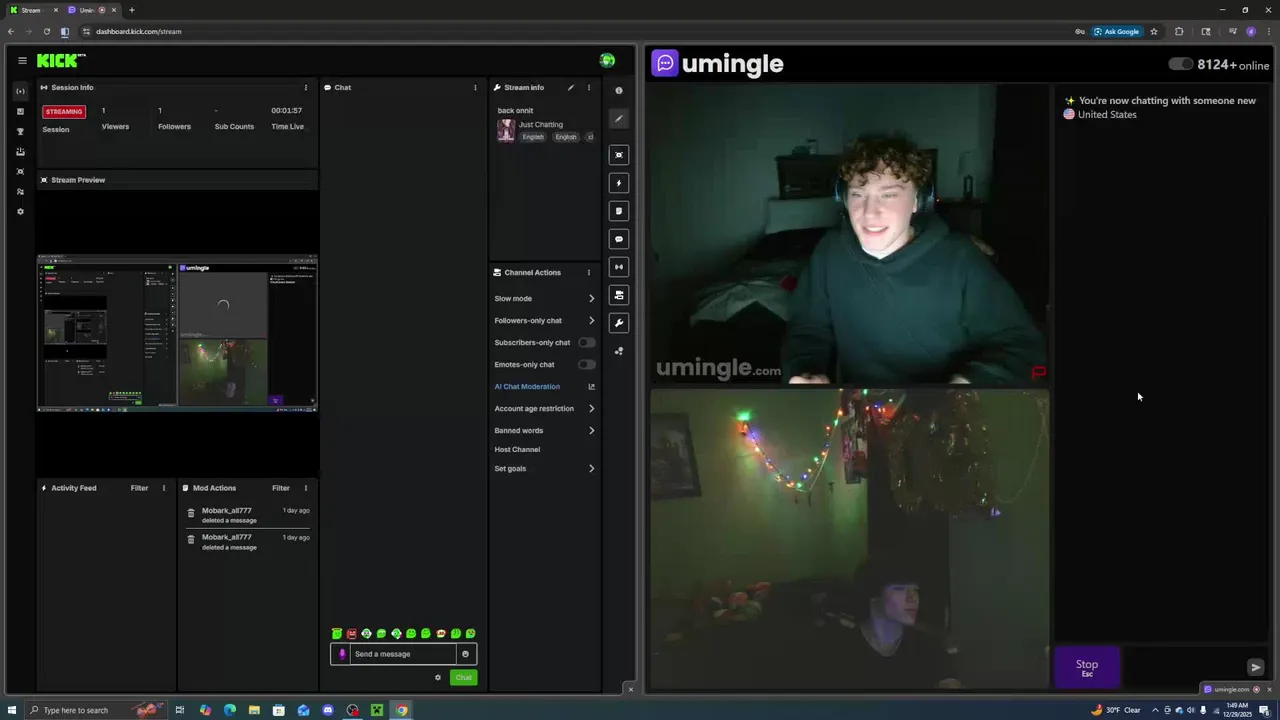This screenshot has width=1280, height=720.
Task: Open Session Info panel options menu
Action: (x=306, y=87)
